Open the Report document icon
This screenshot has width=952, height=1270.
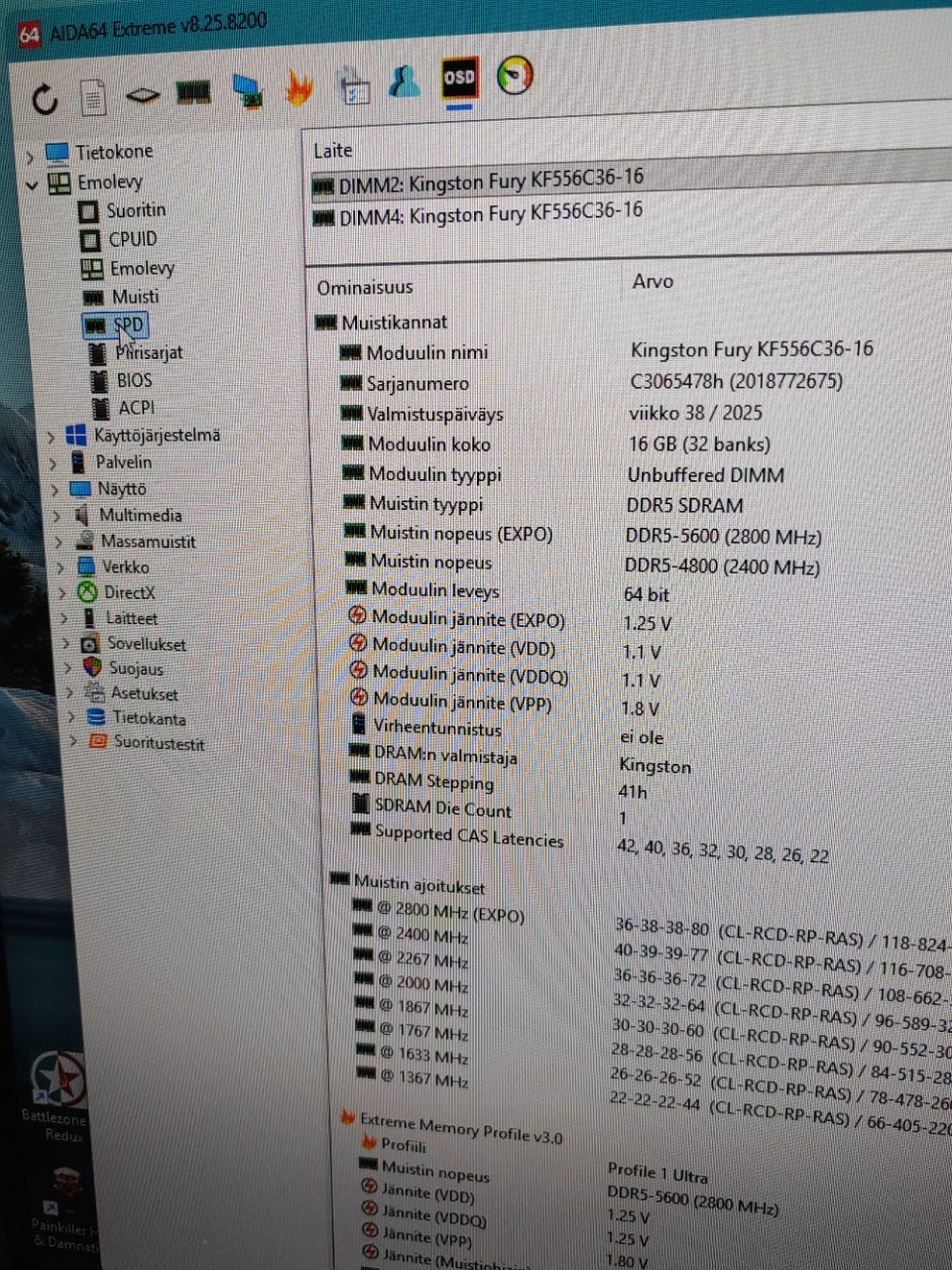pyautogui.click(x=93, y=98)
